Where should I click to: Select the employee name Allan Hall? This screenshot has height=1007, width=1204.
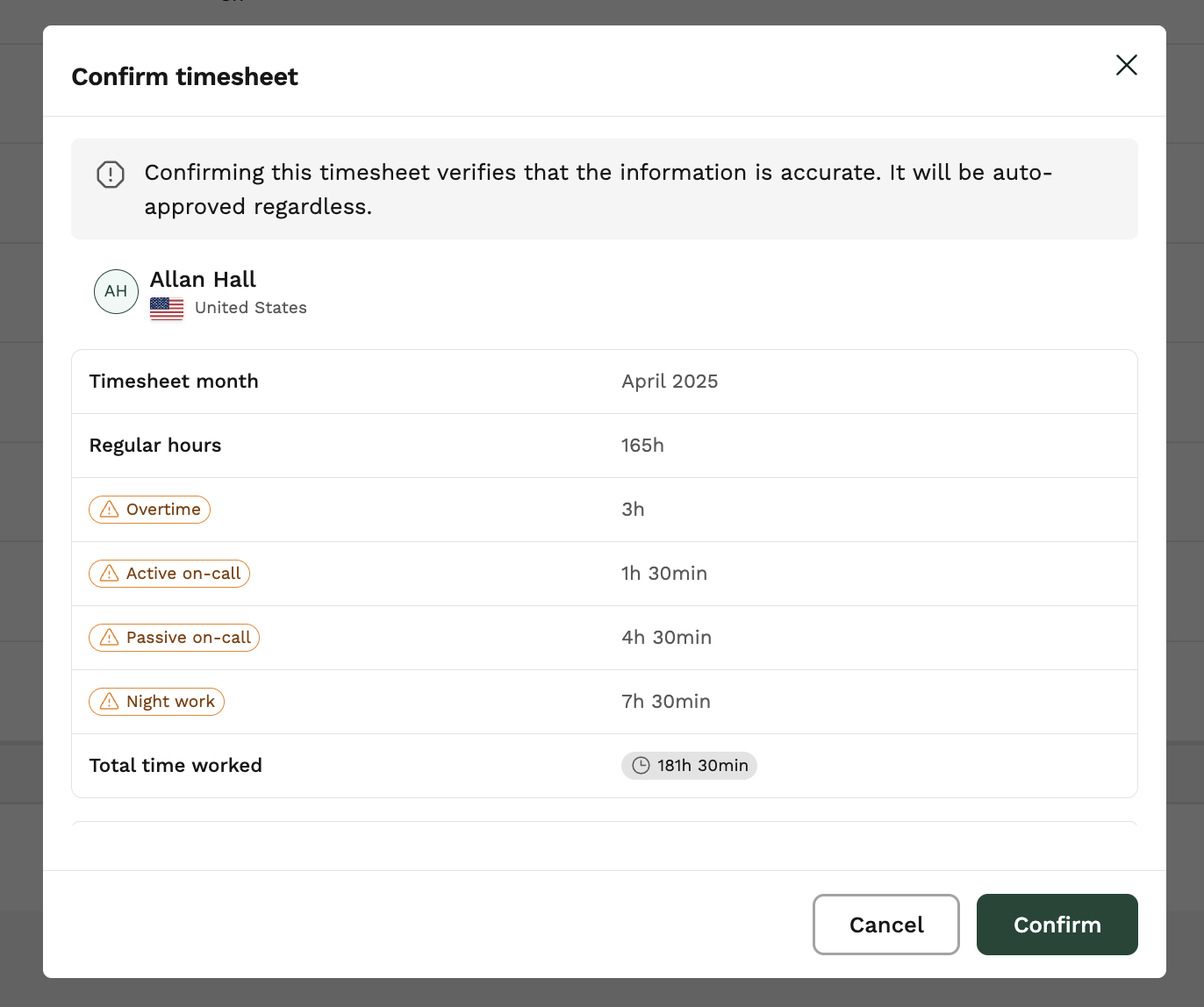tap(203, 280)
